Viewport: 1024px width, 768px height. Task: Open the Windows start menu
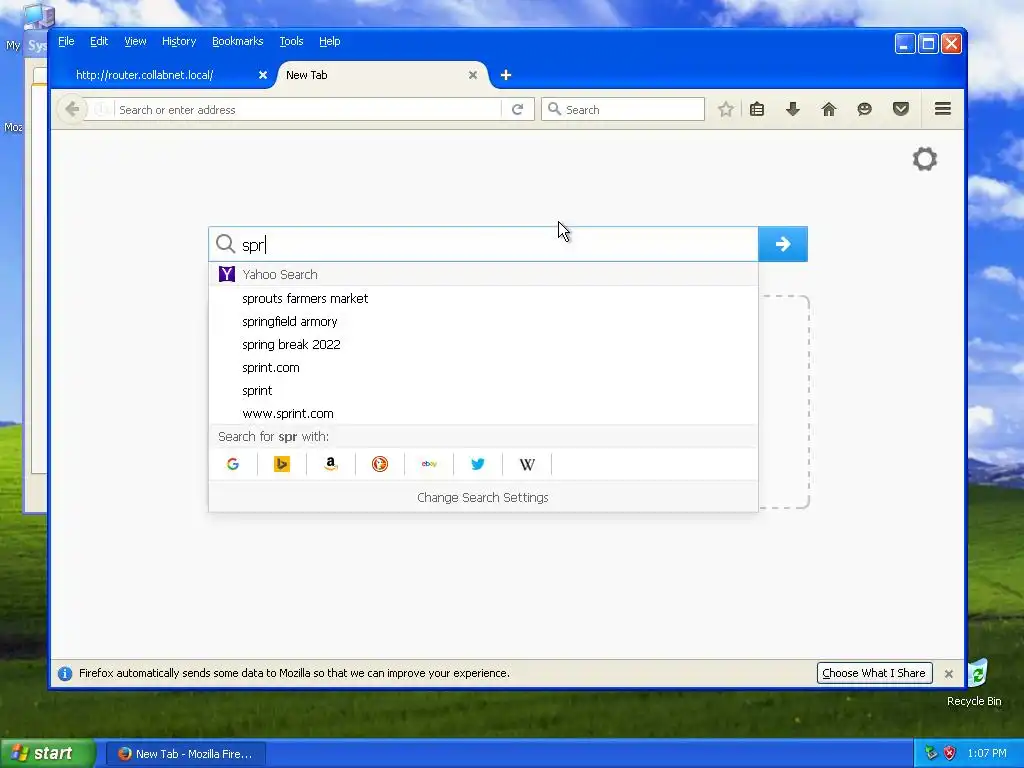pos(48,754)
